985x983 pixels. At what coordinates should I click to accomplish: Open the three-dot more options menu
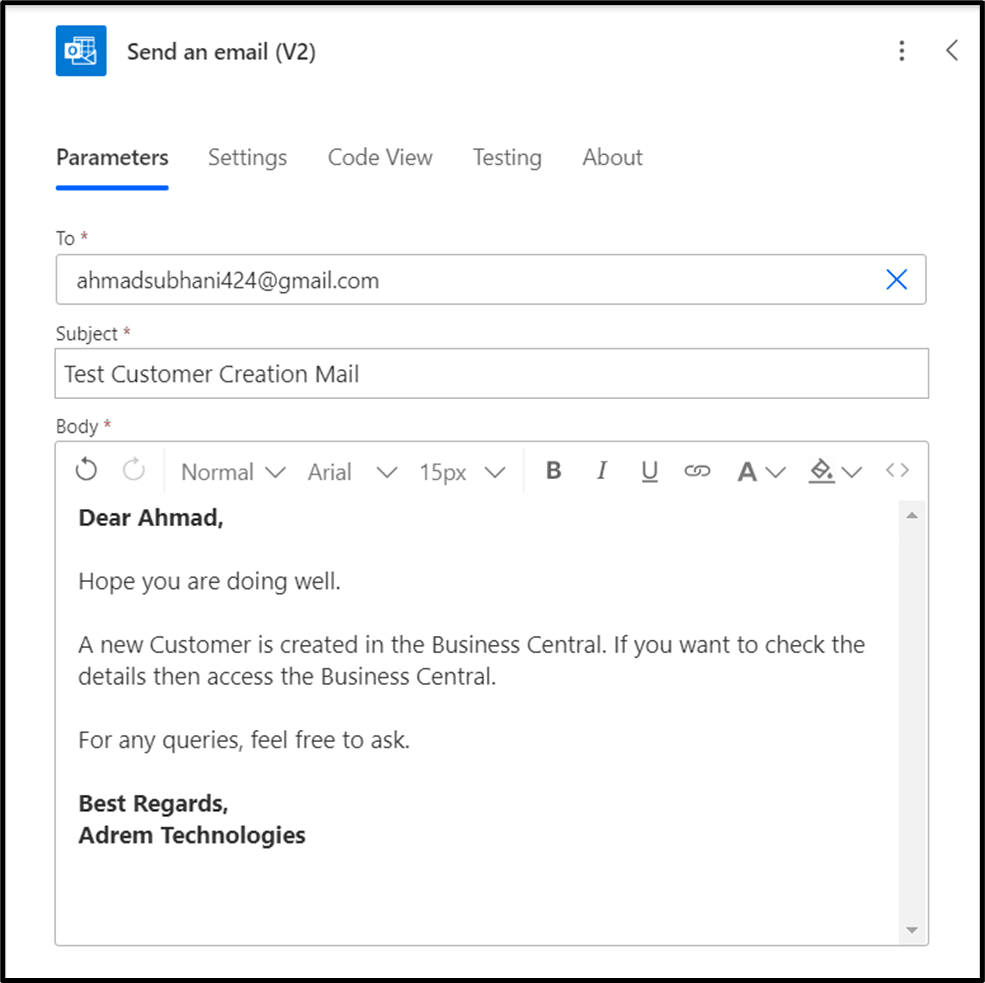tap(902, 51)
